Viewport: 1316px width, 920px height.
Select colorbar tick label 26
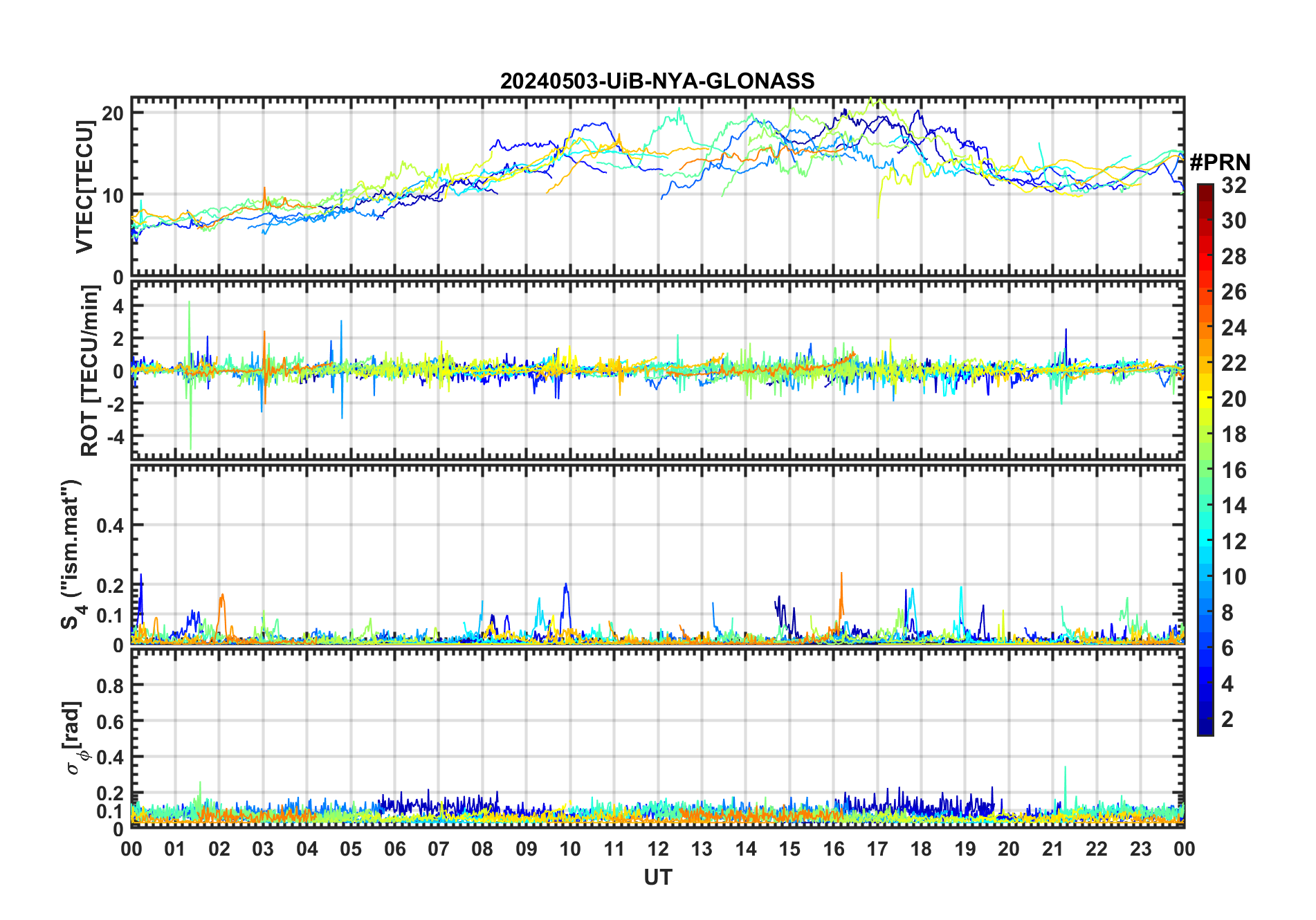1234,292
